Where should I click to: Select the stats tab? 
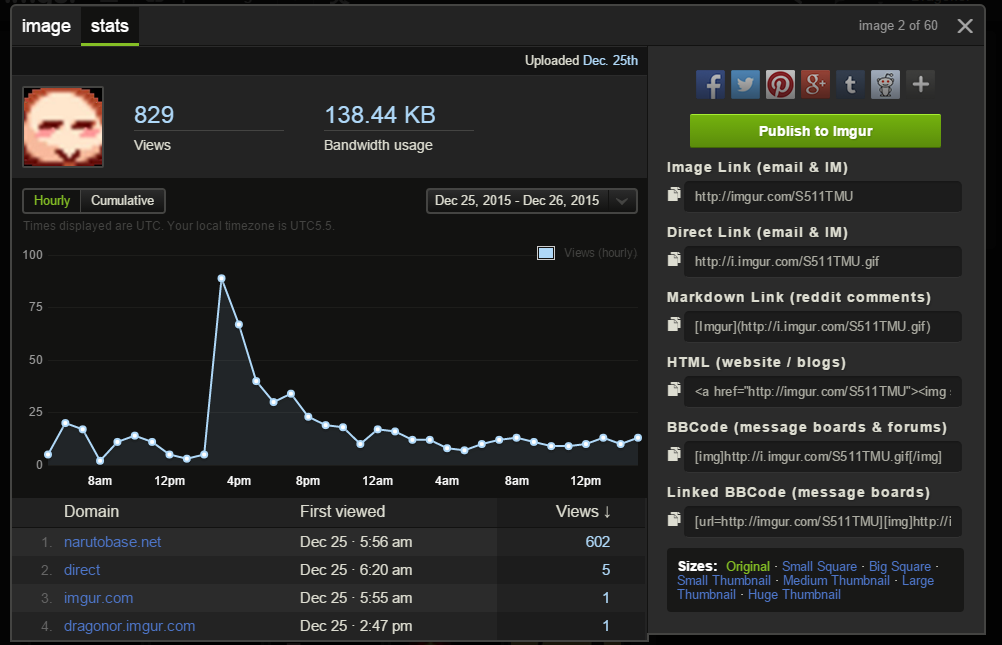[x=110, y=26]
